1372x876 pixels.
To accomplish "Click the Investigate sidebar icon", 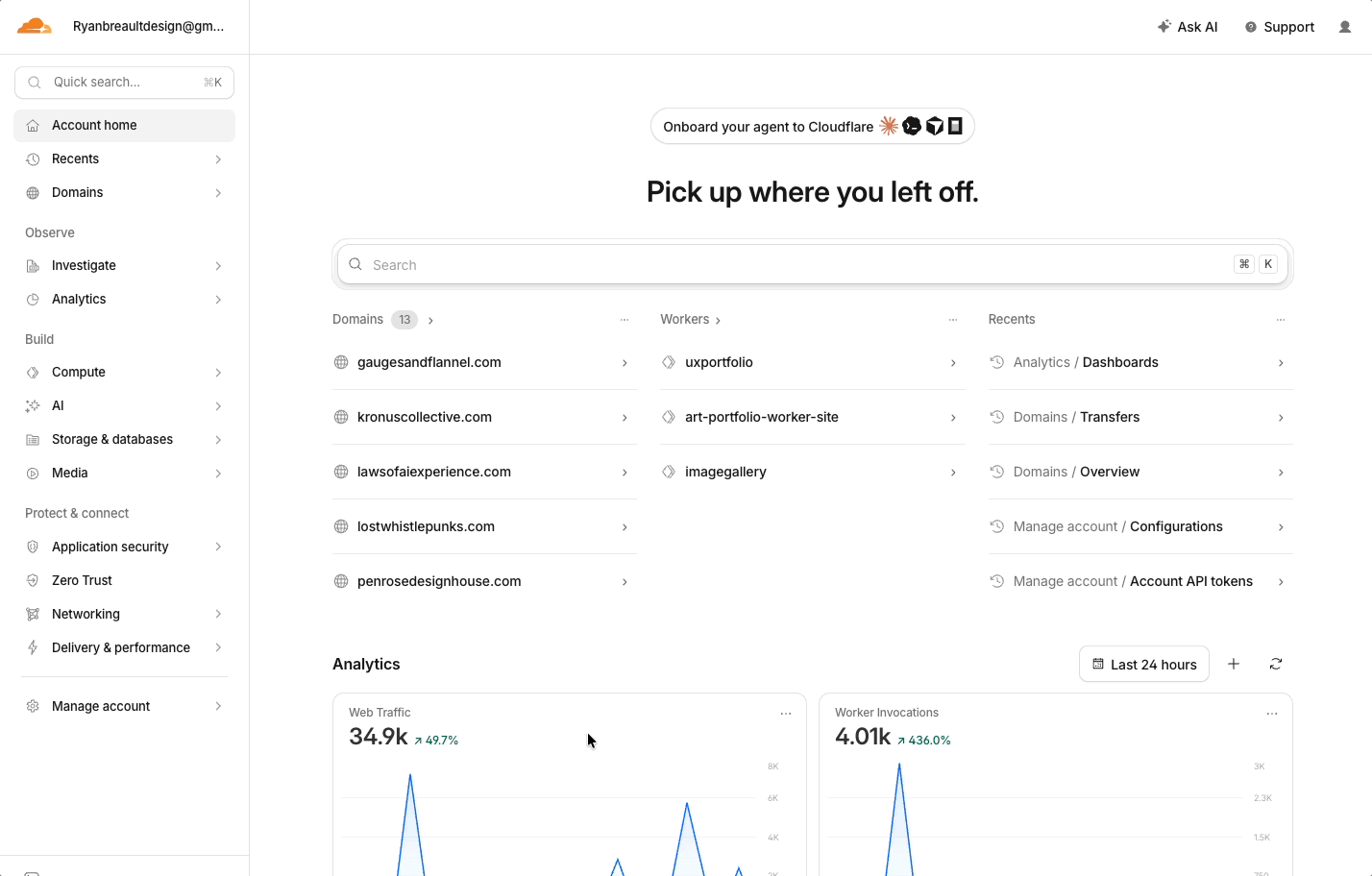I will (33, 266).
